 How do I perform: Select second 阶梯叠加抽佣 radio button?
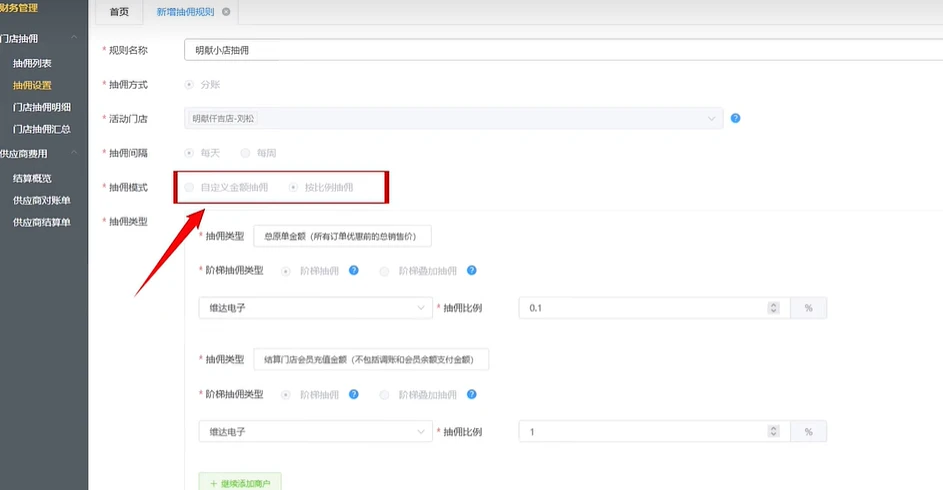click(x=384, y=395)
